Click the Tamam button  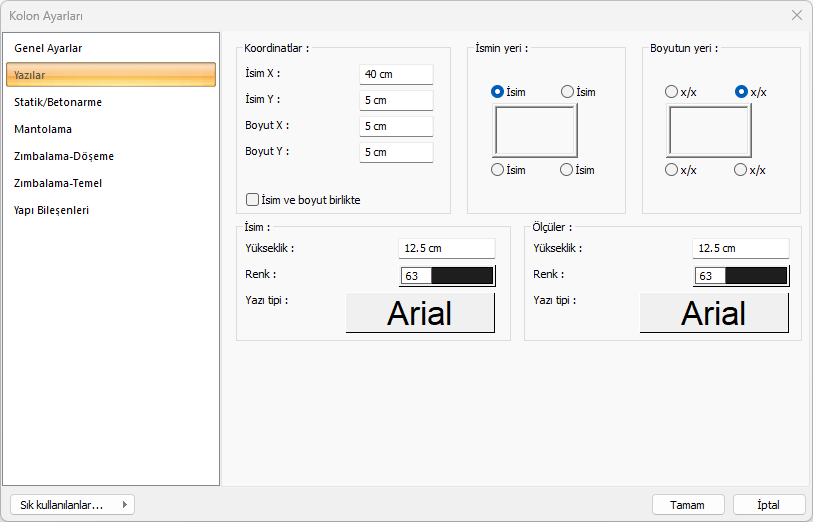(x=688, y=505)
